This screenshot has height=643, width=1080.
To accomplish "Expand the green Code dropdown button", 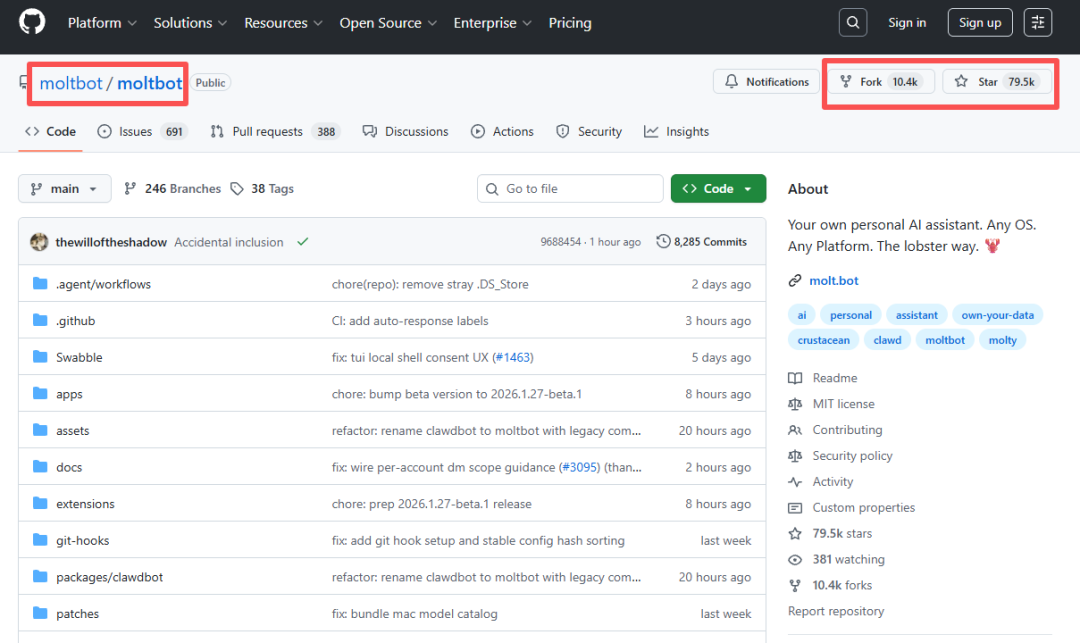I will tap(718, 189).
